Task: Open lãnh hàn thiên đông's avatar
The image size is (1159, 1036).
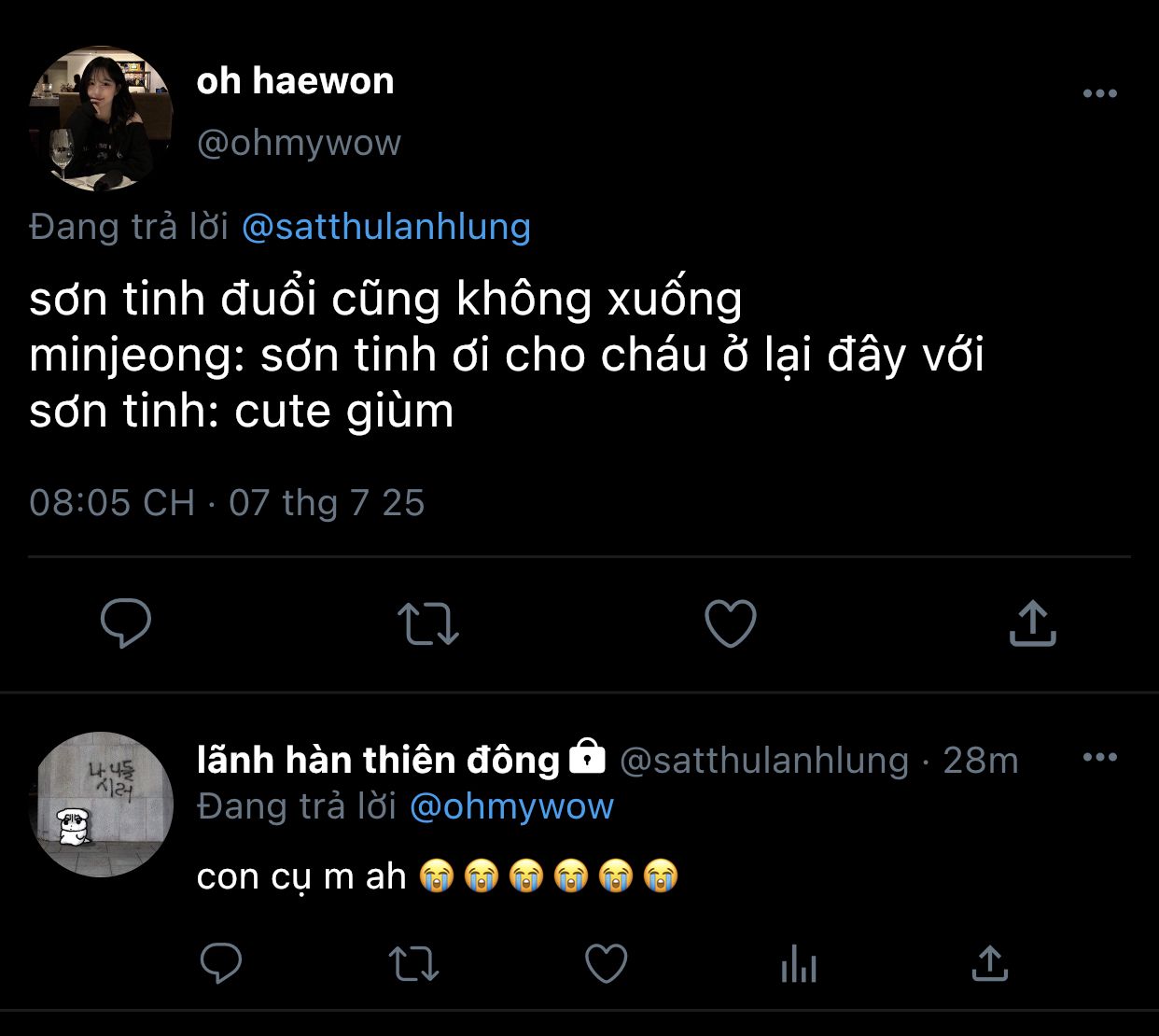Action: pyautogui.click(x=101, y=805)
